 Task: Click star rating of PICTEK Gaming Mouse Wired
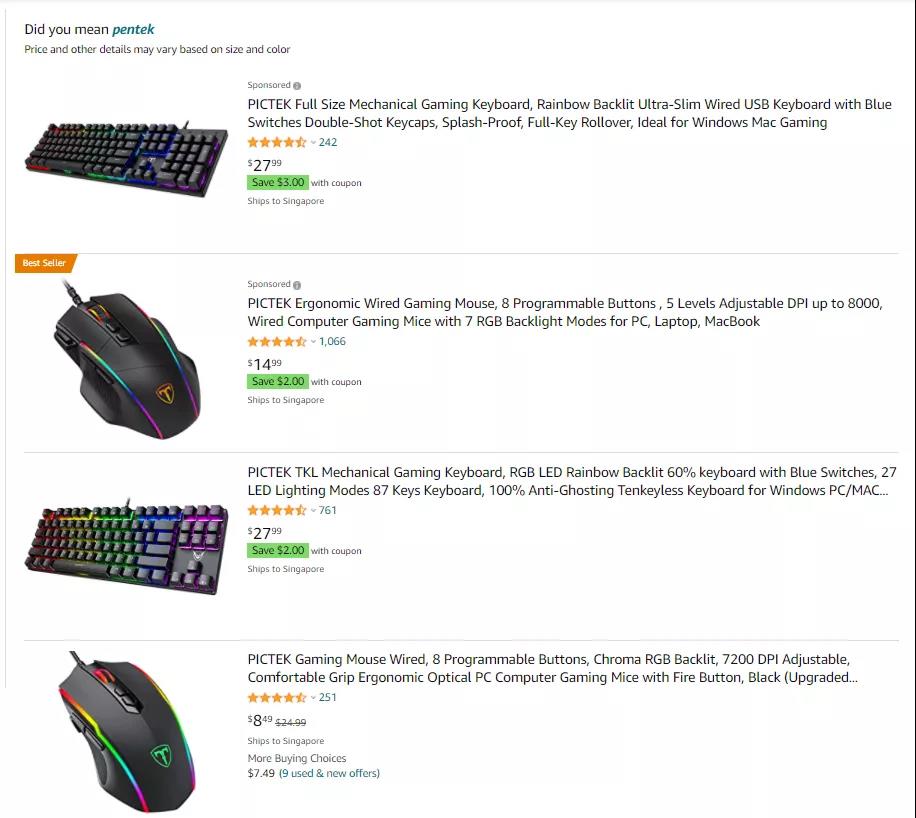click(x=277, y=698)
